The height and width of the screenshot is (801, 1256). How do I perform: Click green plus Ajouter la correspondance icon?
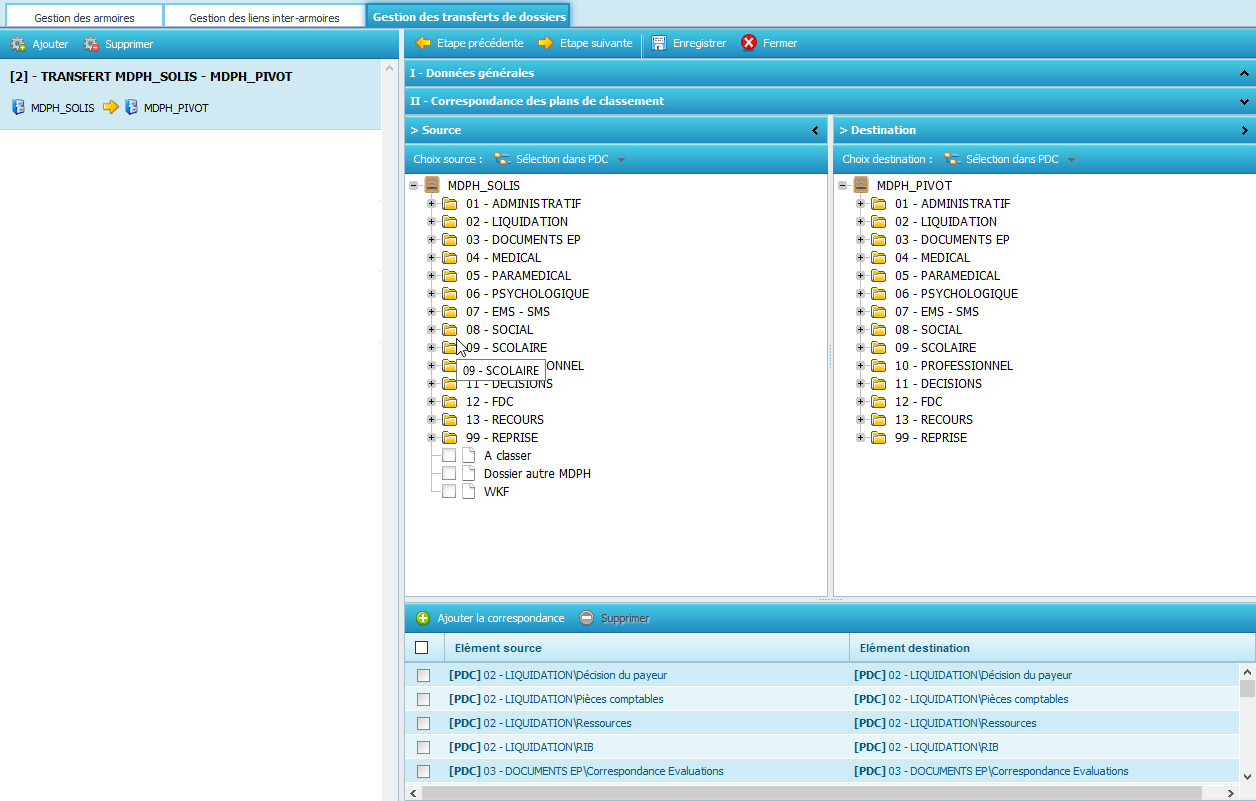[423, 618]
